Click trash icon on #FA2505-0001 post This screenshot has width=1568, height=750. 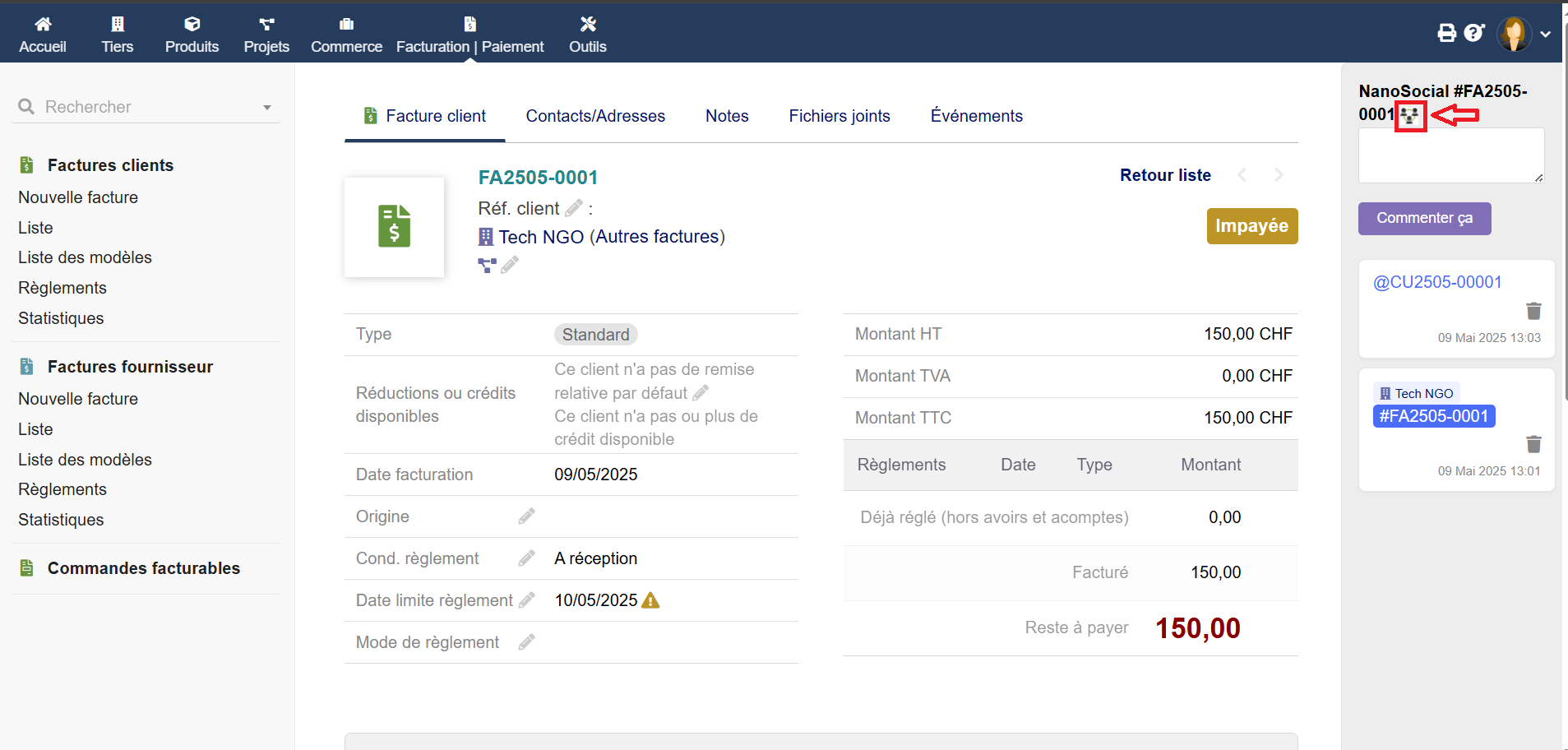point(1533,444)
